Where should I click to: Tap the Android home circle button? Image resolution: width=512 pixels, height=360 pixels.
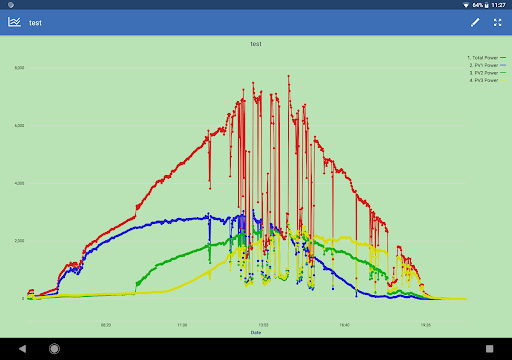(x=54, y=349)
